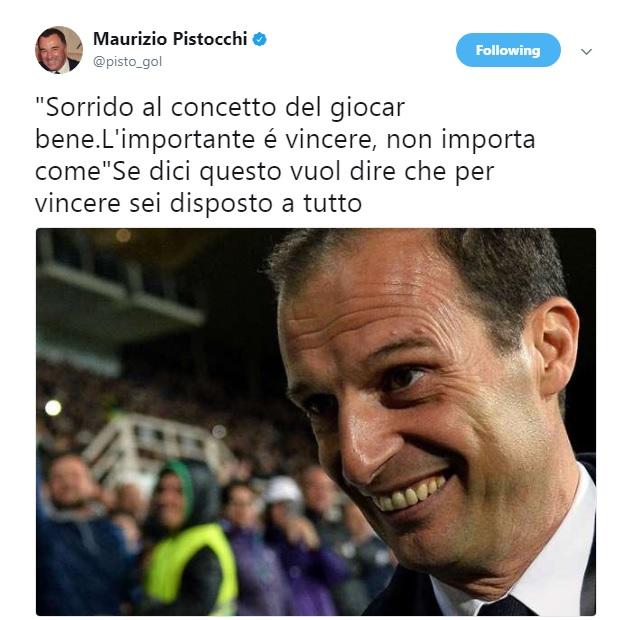The width and height of the screenshot is (630, 620).
Task: Click the tweet line starting "bene.L'importante"
Action: pos(285,139)
